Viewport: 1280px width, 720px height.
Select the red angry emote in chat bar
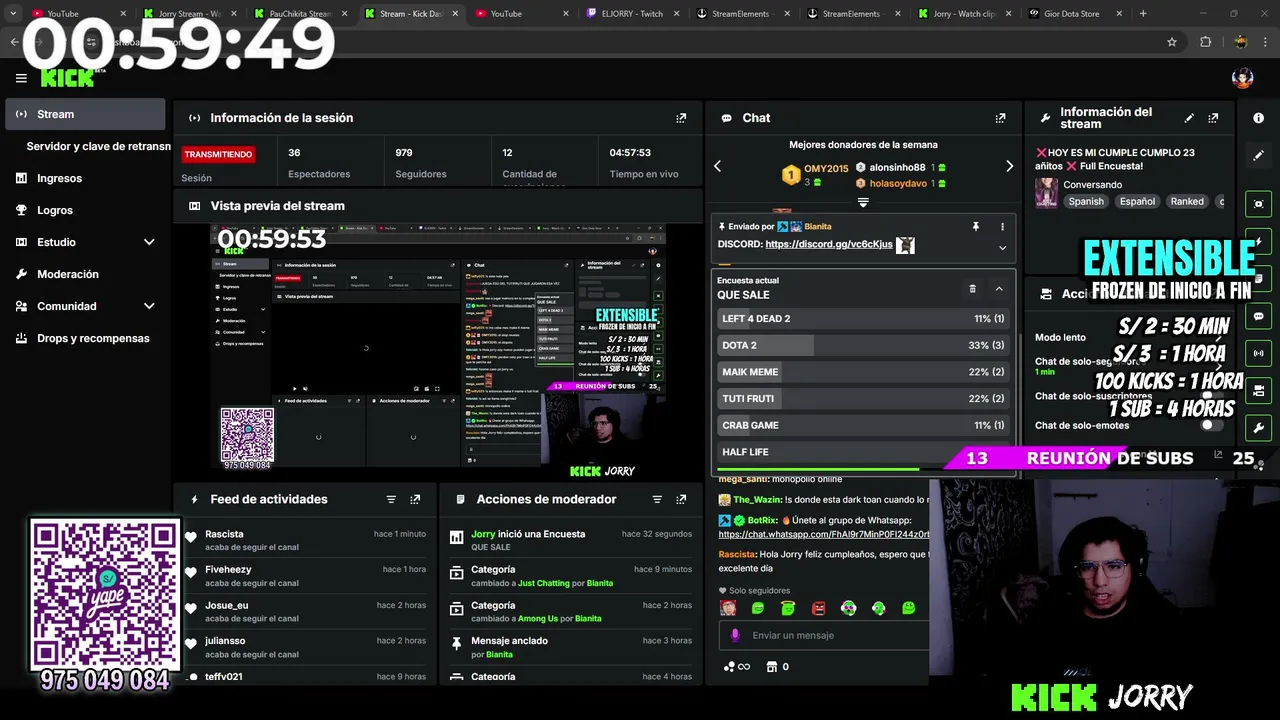(x=819, y=608)
